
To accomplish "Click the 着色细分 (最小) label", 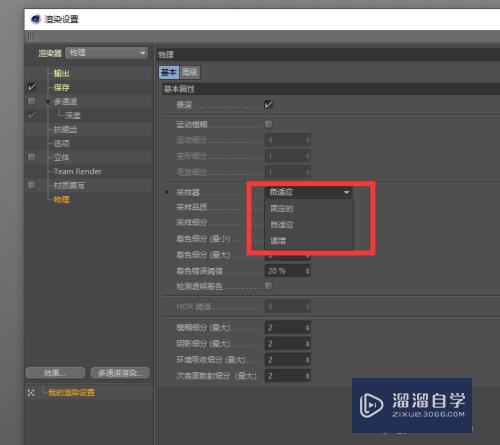I will point(203,239).
